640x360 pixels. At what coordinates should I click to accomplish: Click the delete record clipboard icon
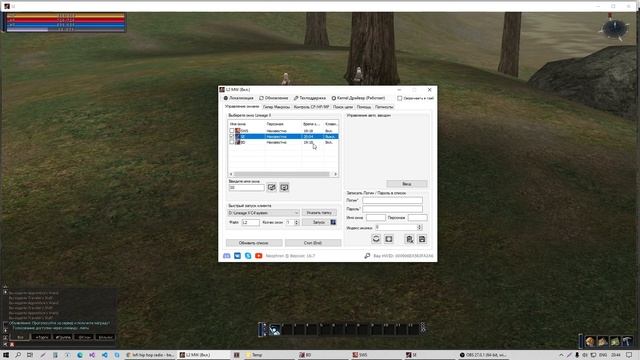point(409,239)
